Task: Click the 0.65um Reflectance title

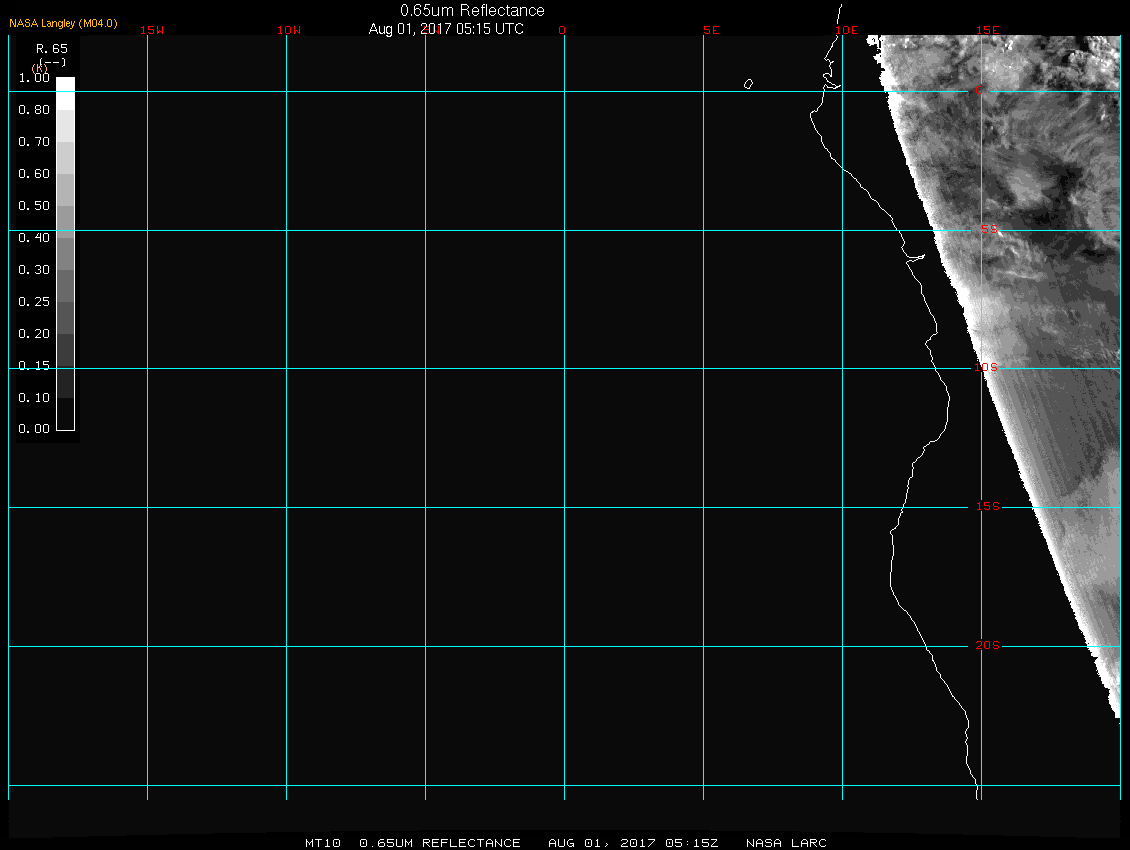Action: [472, 10]
